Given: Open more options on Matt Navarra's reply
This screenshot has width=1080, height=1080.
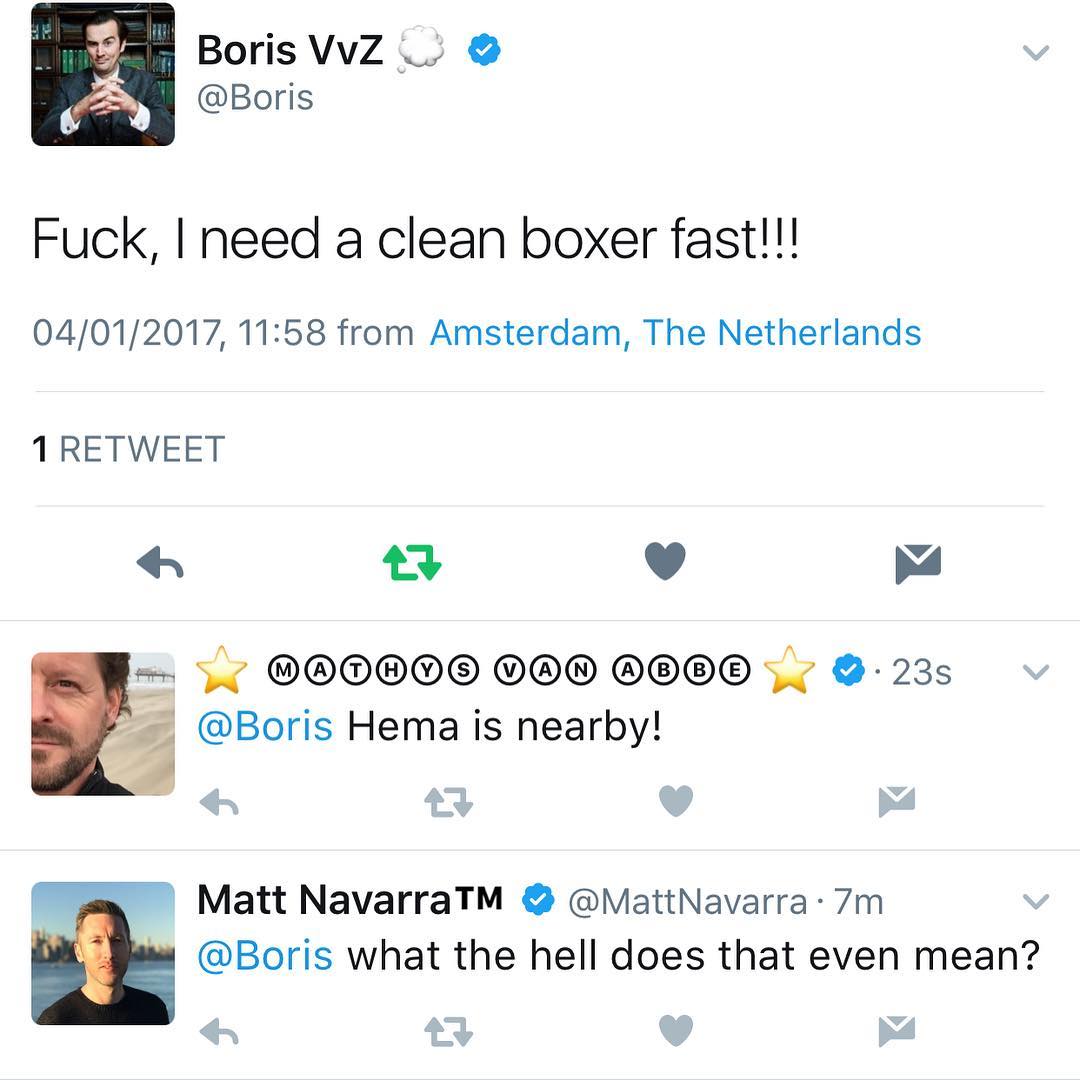Looking at the screenshot, I should (1036, 902).
